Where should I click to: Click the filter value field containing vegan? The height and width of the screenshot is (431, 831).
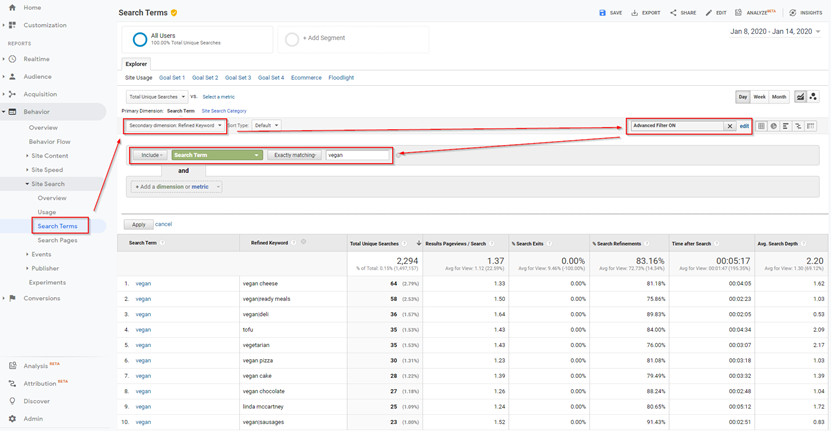tap(358, 155)
